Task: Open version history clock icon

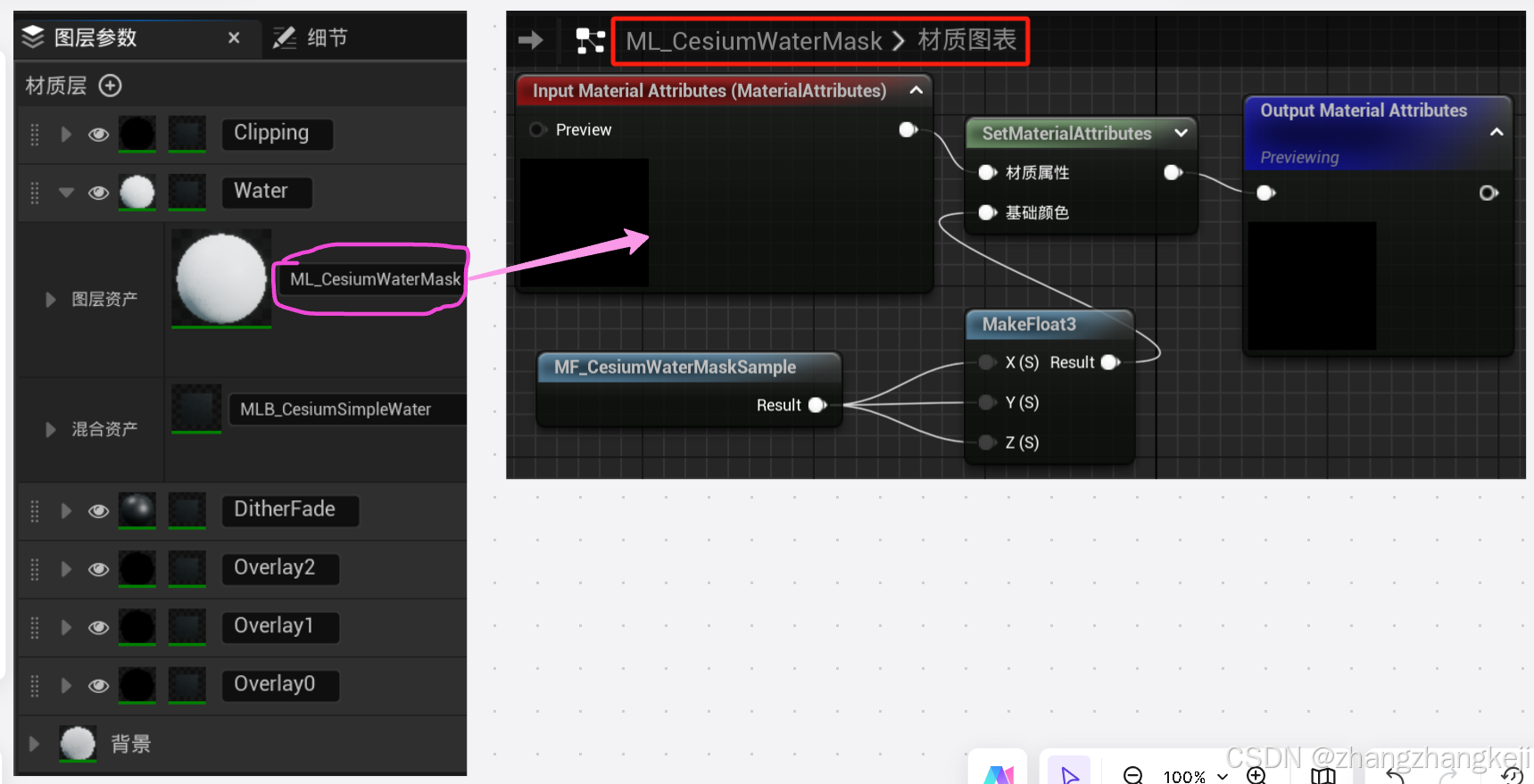Action: click(x=1511, y=776)
